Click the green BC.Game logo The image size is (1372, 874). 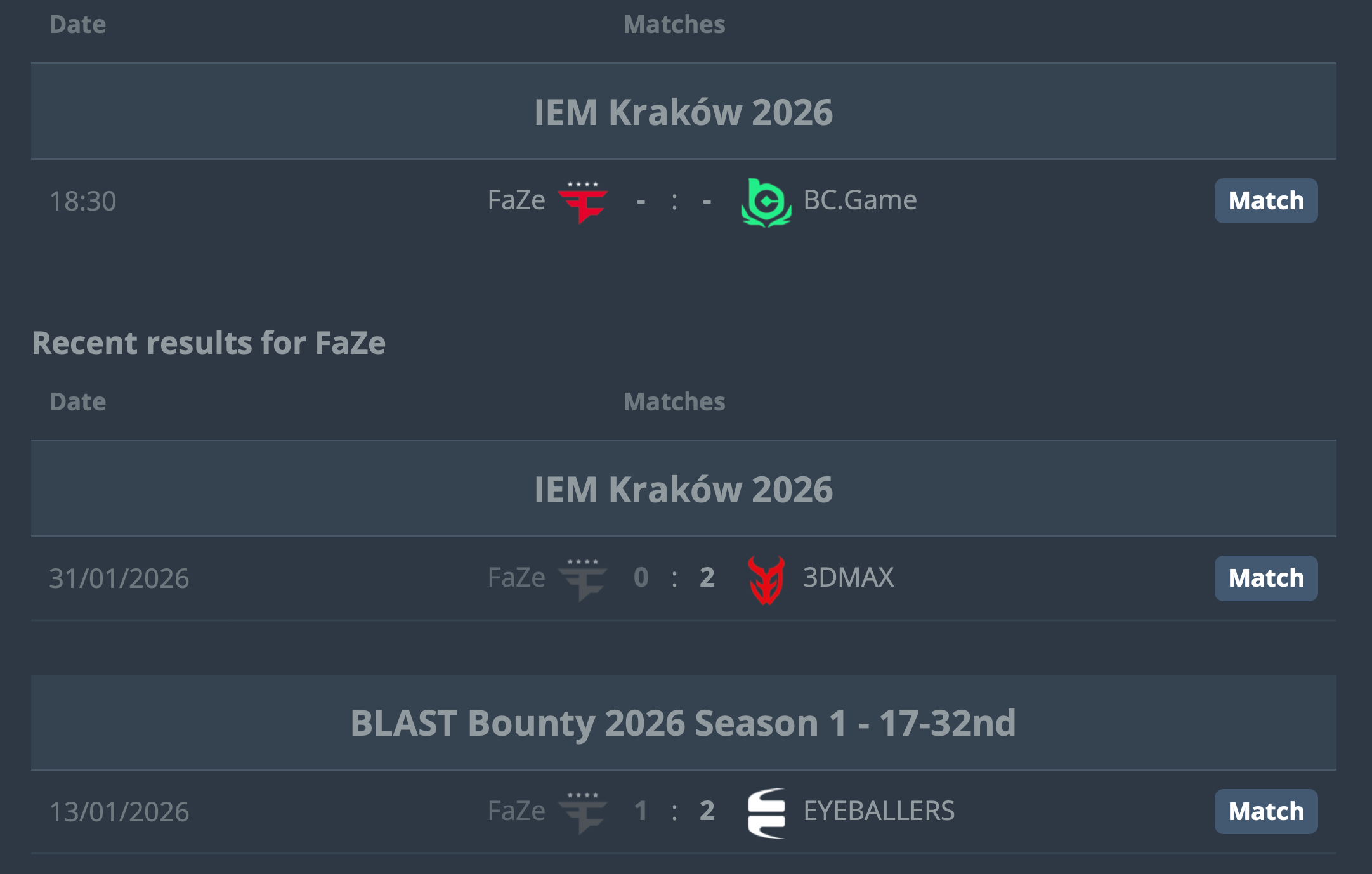point(766,202)
